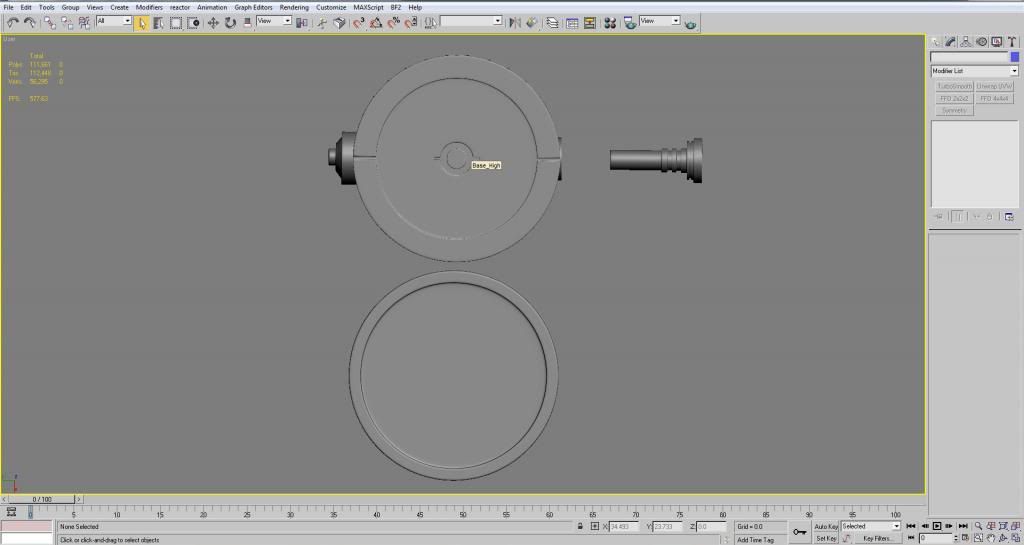Toggle the Auto Key button
This screenshot has width=1024, height=545.
pyautogui.click(x=826, y=526)
